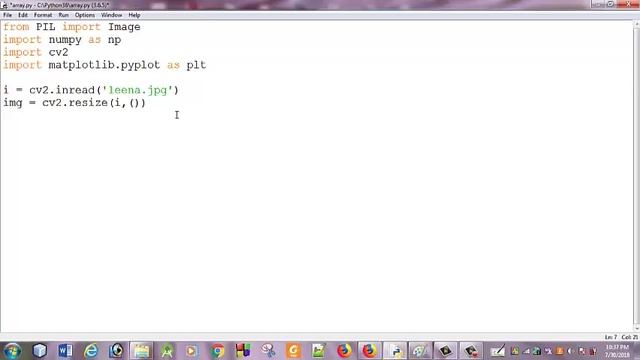The image size is (640, 360).
Task: Open the pen tablet tray icon
Action: coord(498,351)
